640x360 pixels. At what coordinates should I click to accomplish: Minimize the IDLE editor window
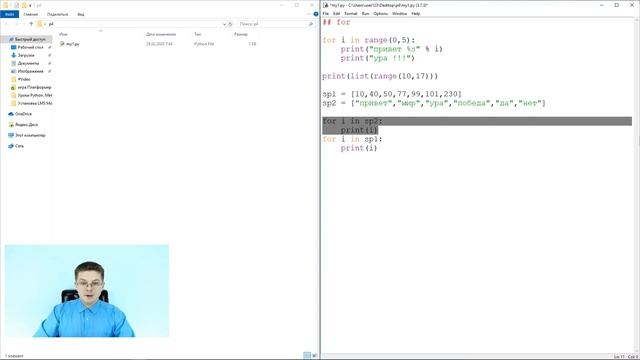[x=602, y=5]
